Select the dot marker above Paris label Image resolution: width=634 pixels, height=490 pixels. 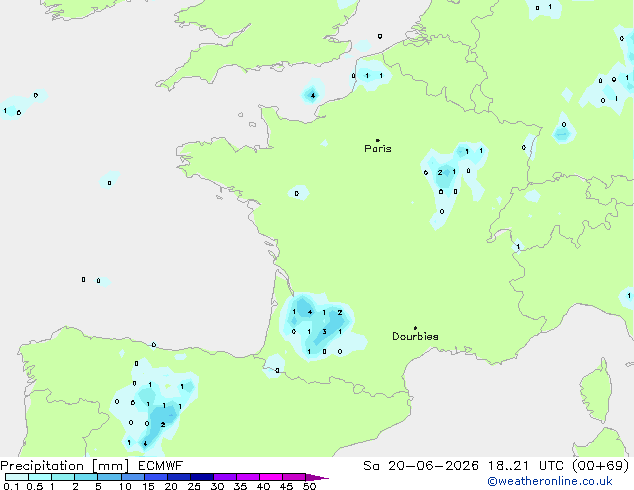pyautogui.click(x=378, y=140)
